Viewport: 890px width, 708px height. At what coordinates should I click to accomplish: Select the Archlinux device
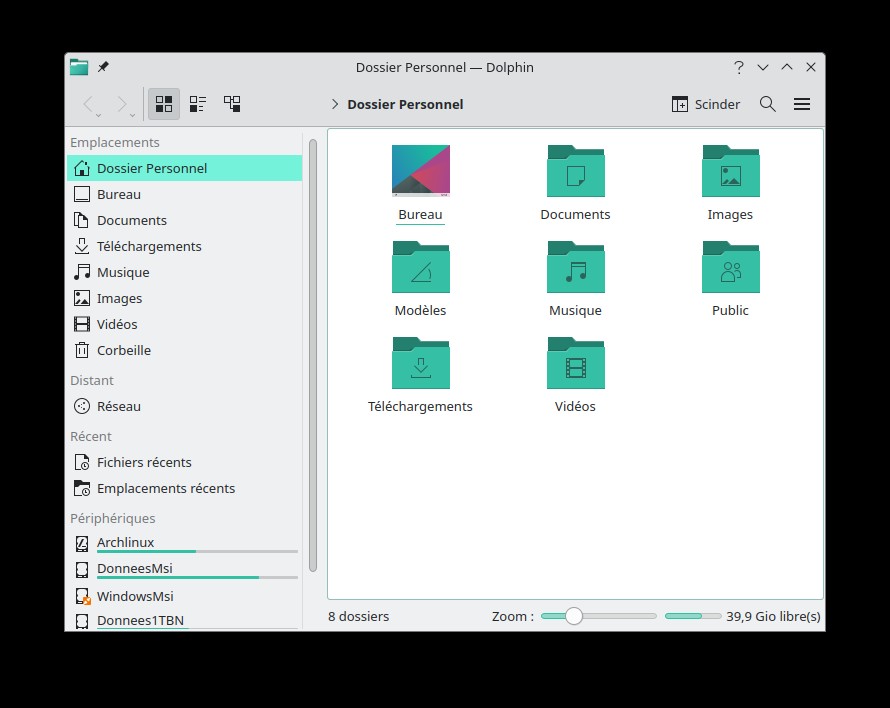coord(184,543)
